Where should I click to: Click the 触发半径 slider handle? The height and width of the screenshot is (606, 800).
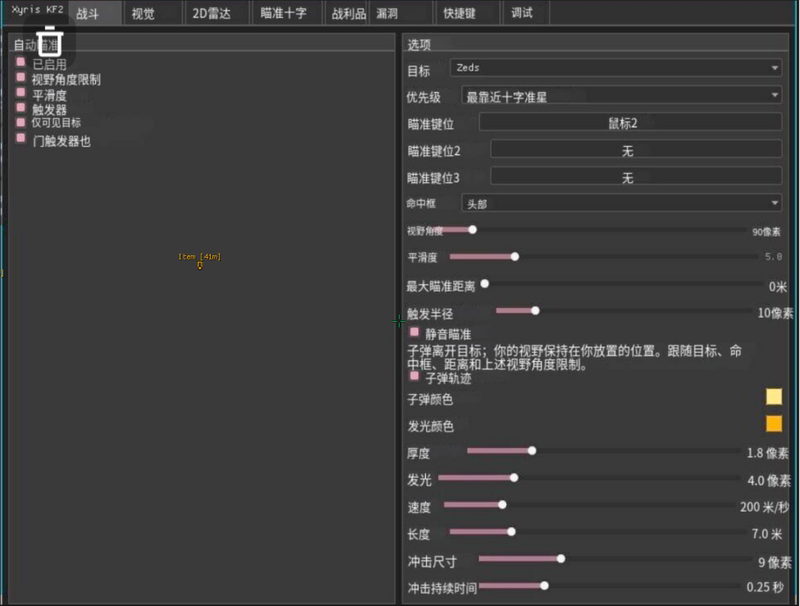[535, 311]
